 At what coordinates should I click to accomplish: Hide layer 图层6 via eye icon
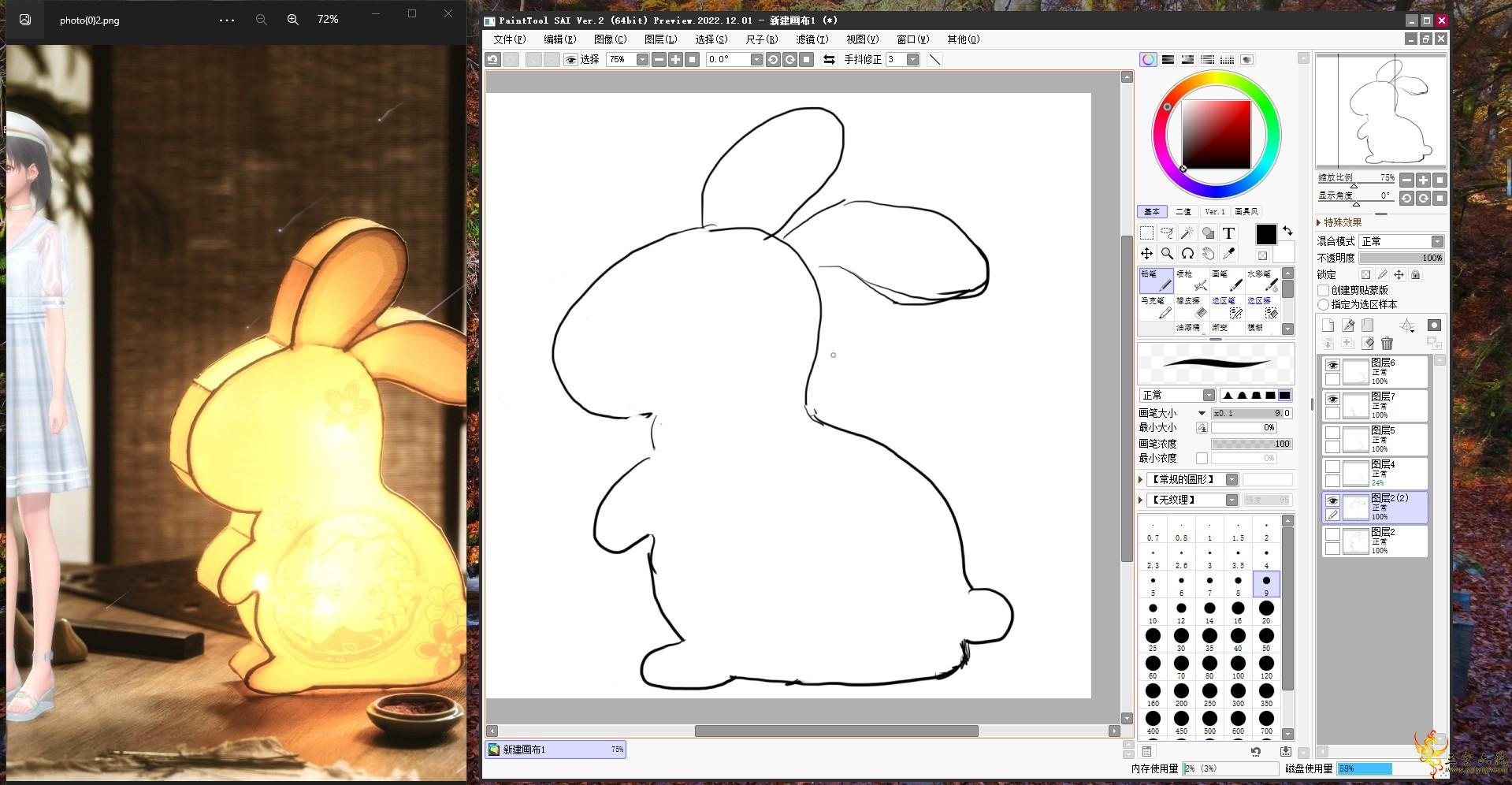(x=1332, y=365)
